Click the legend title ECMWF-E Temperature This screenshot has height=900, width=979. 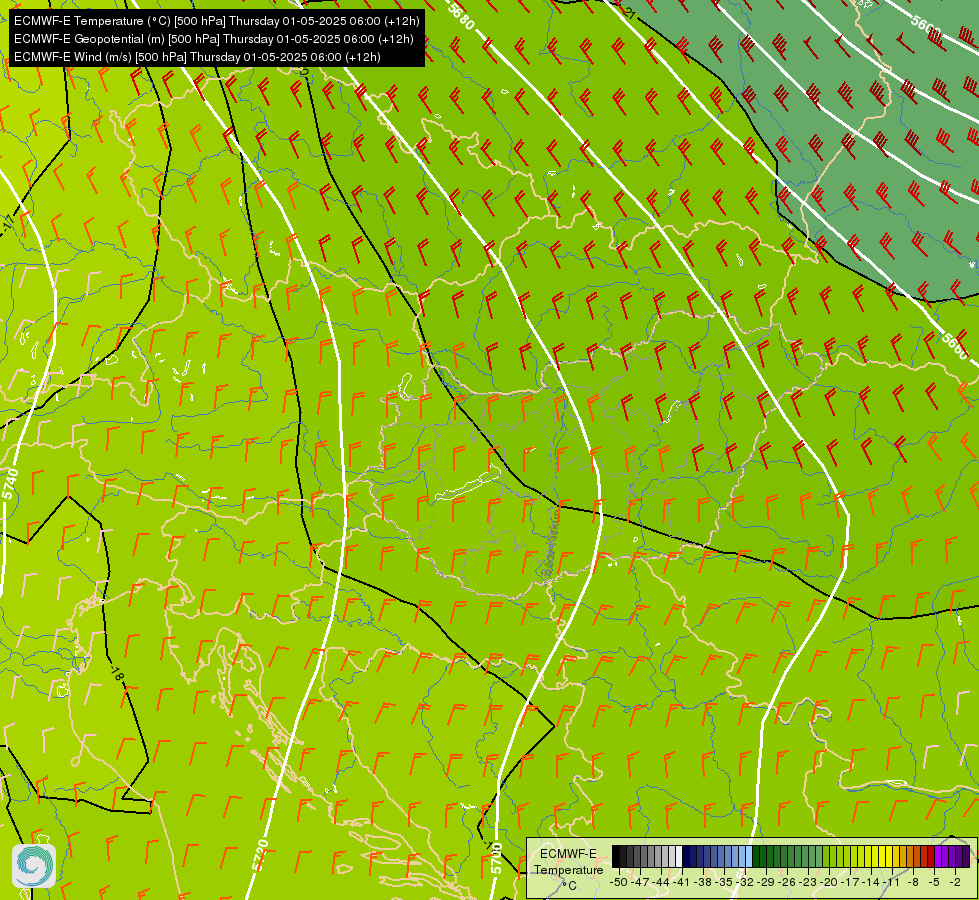point(568,861)
